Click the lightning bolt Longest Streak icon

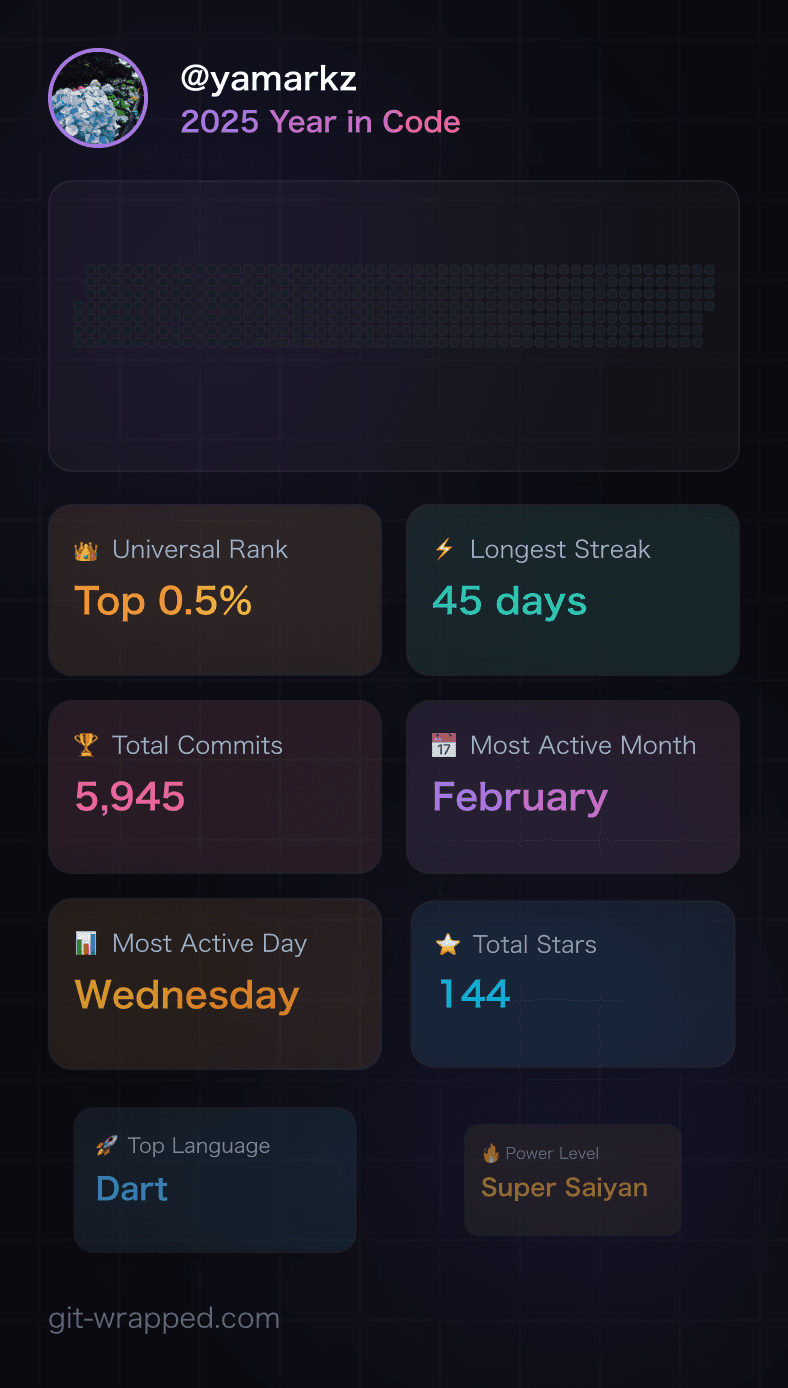tap(444, 549)
